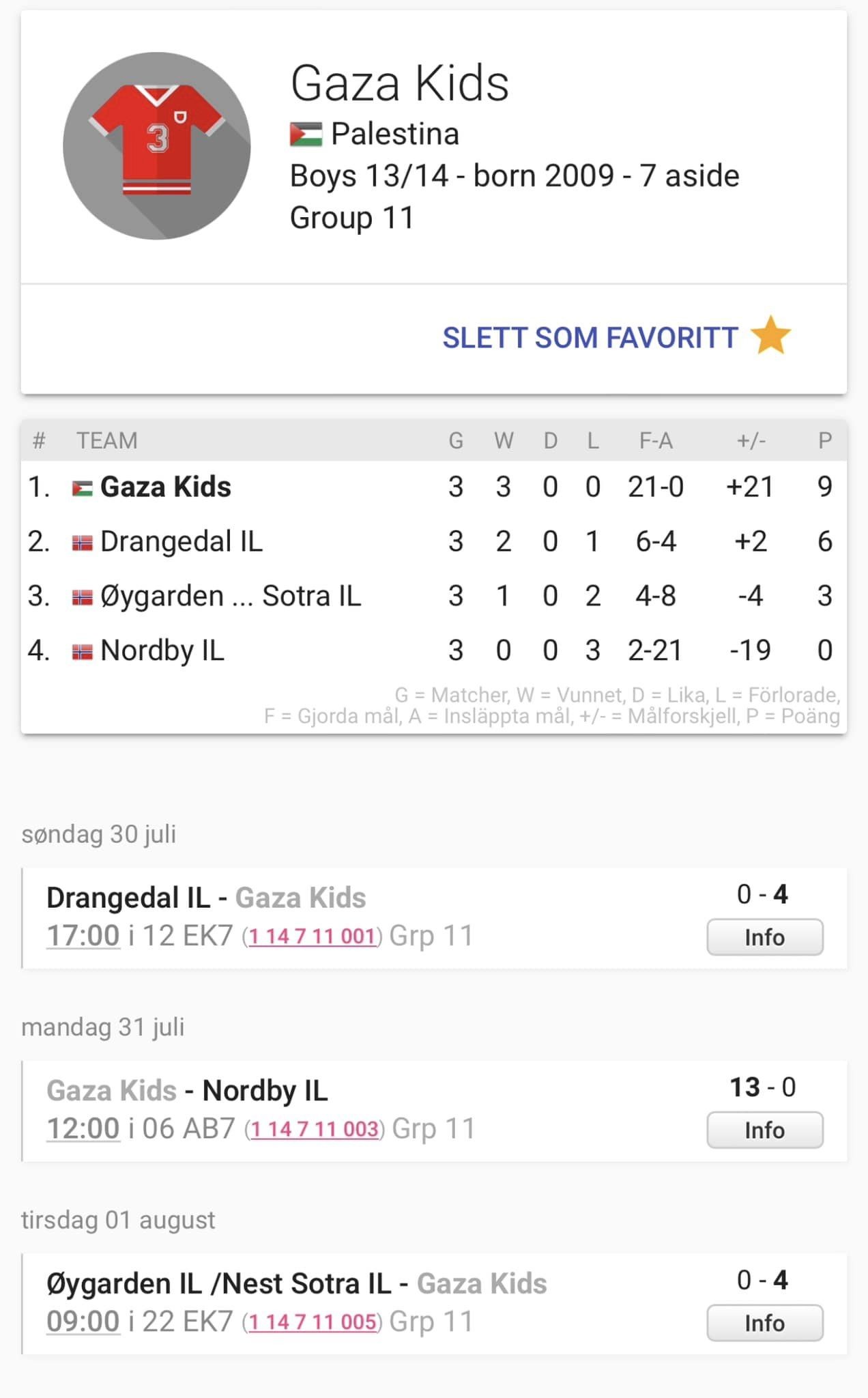Click the yellow favorite star icon
868x1398 pixels.
[x=770, y=336]
